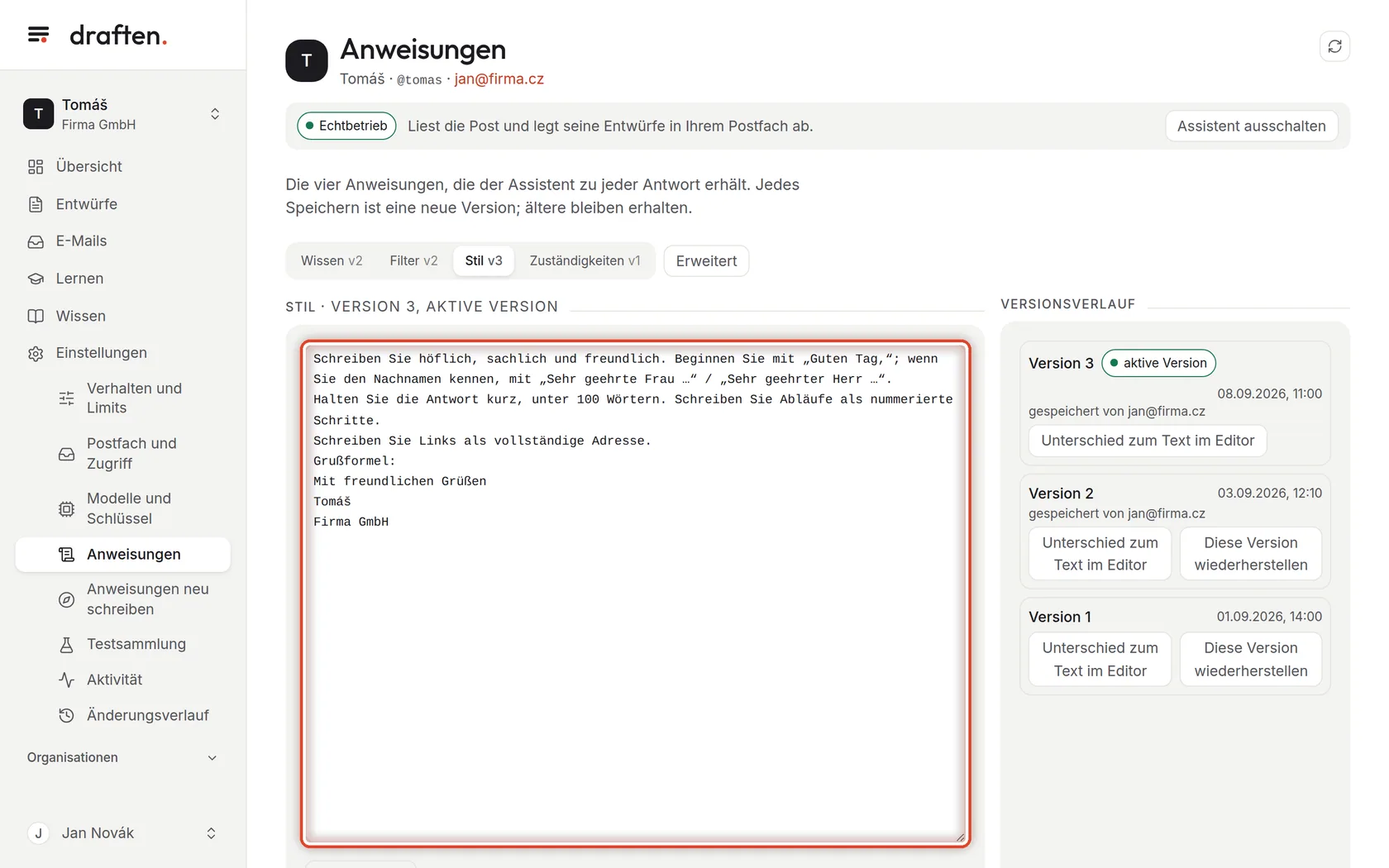Switch to the Filter v2 tab
This screenshot has height=868, width=1389.
coord(413,261)
